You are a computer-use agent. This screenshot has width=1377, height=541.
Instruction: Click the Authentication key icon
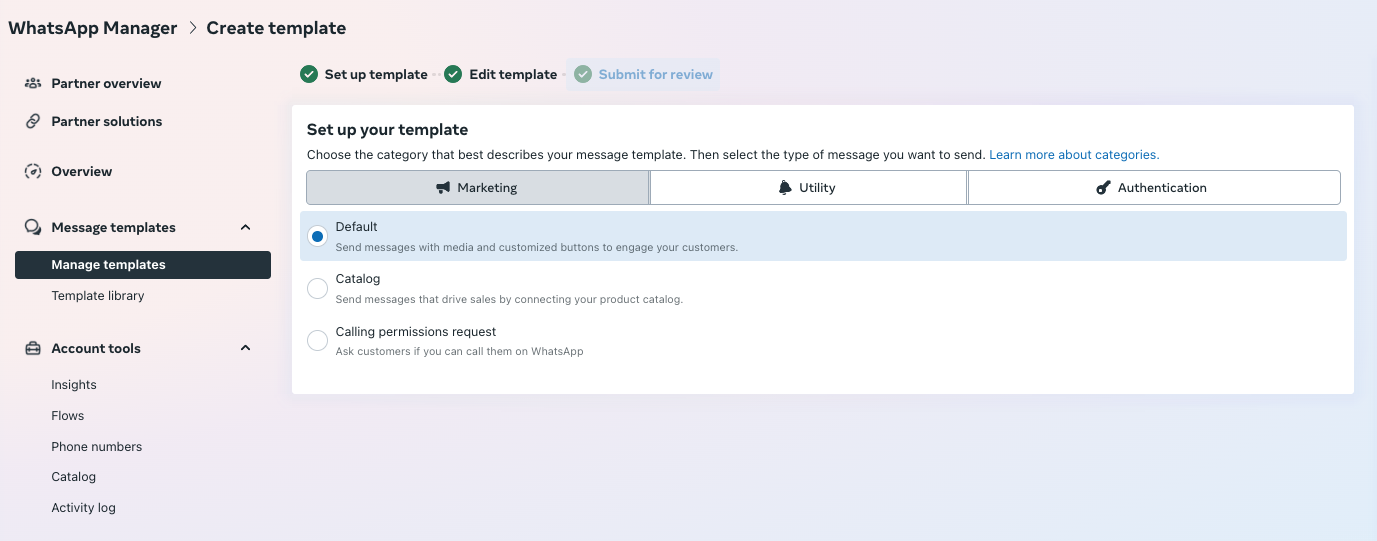(1103, 188)
